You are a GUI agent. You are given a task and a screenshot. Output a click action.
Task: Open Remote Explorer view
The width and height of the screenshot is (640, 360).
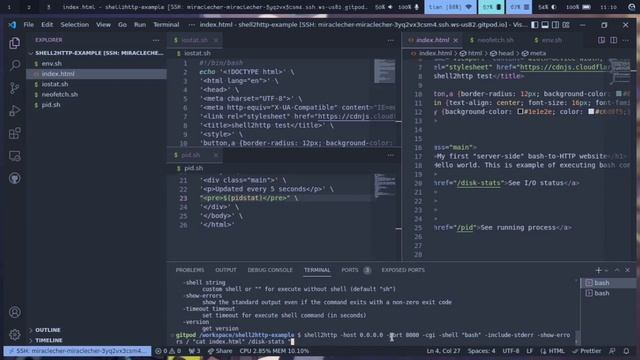pos(15,156)
